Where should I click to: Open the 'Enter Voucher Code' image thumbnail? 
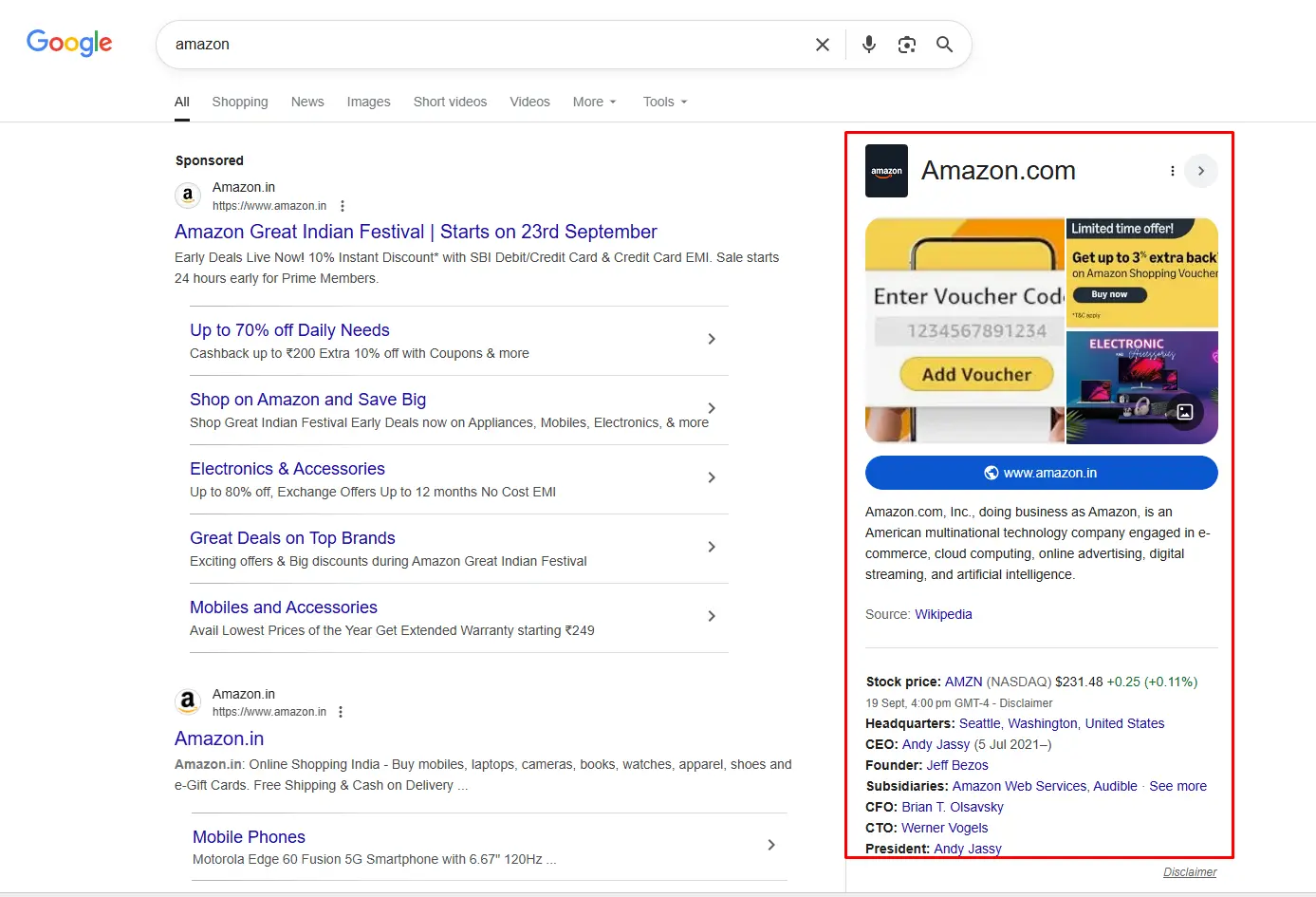click(965, 330)
